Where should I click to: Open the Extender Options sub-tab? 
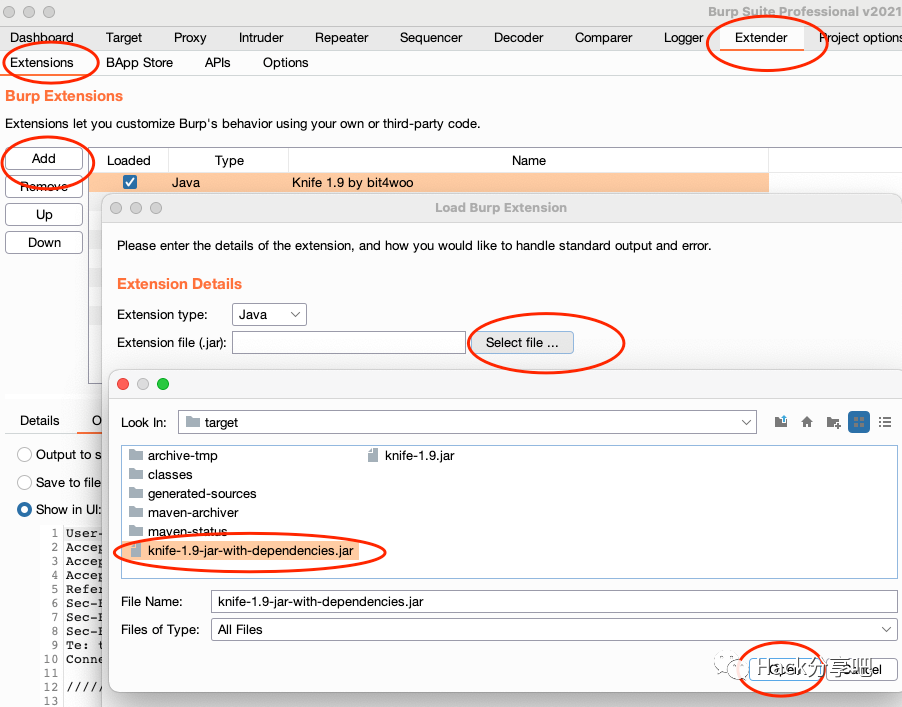pyautogui.click(x=285, y=63)
